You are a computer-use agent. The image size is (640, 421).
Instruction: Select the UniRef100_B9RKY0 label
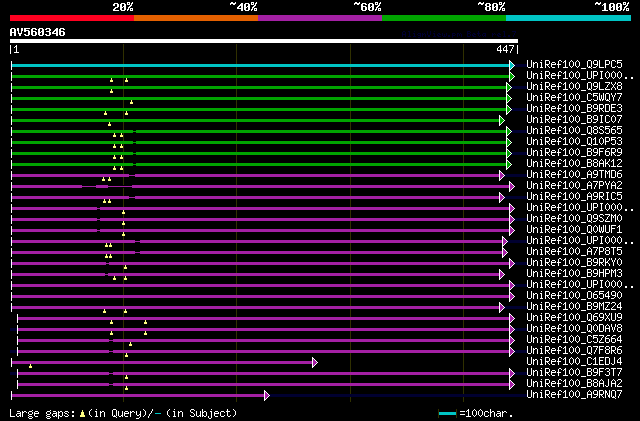(x=574, y=263)
